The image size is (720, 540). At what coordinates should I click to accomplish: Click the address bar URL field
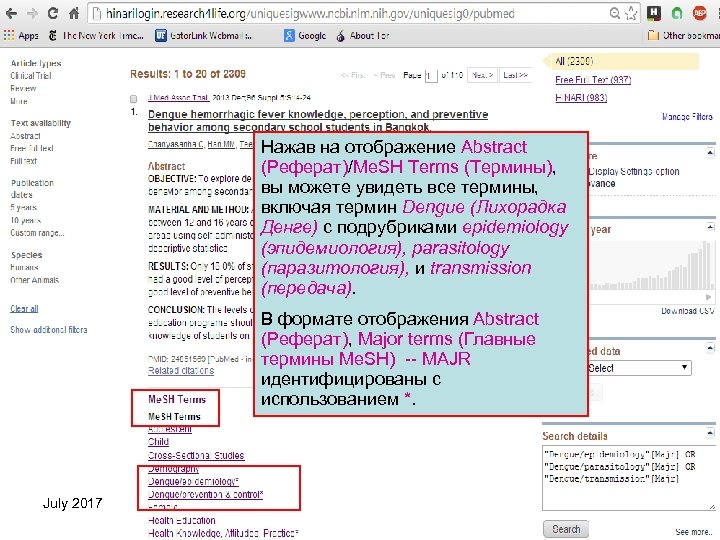tap(310, 14)
